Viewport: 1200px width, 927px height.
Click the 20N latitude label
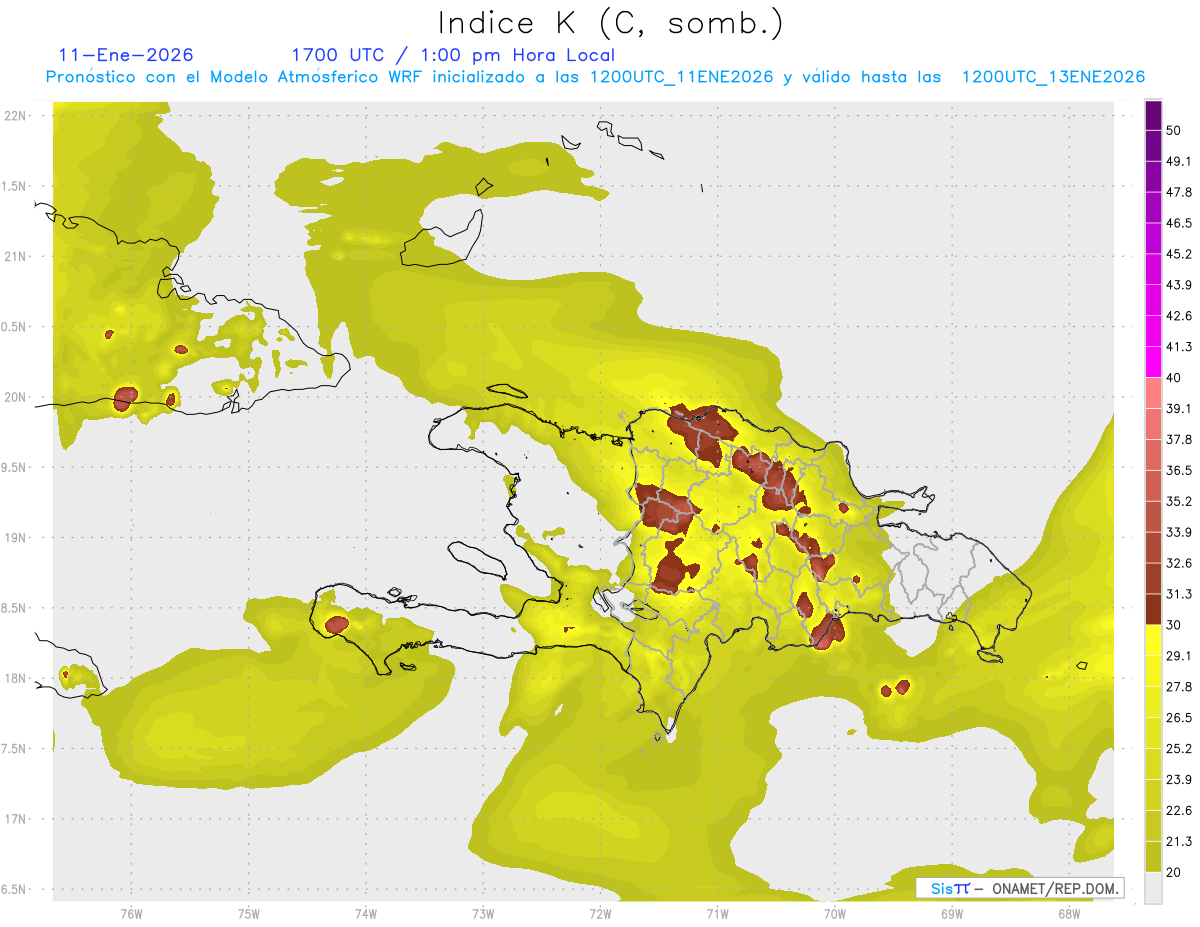[15, 397]
